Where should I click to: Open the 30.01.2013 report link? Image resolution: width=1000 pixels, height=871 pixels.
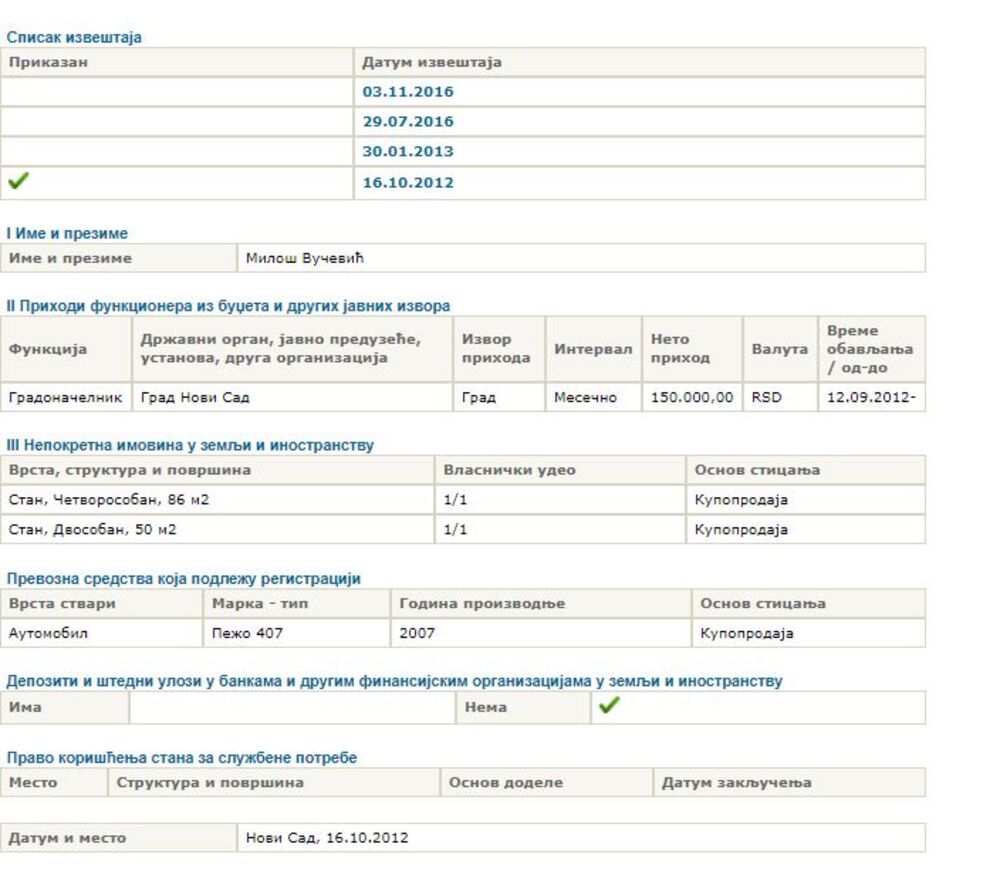click(407, 152)
